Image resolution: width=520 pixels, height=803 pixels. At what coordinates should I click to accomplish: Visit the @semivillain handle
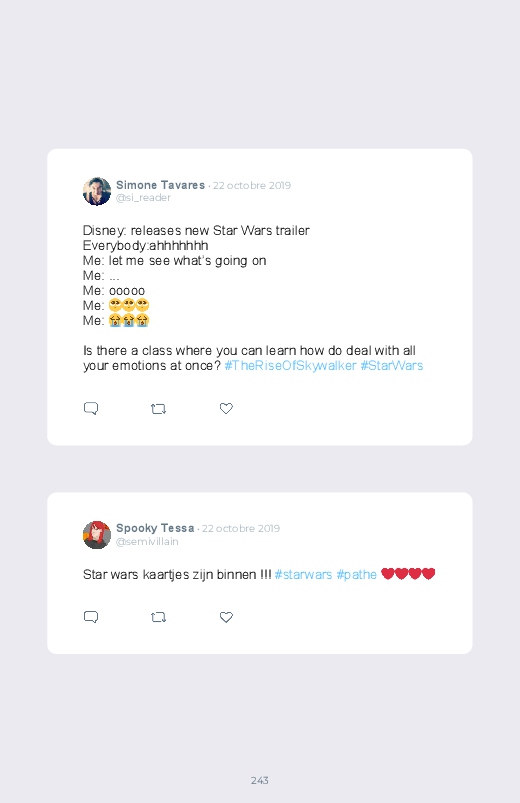tap(147, 541)
